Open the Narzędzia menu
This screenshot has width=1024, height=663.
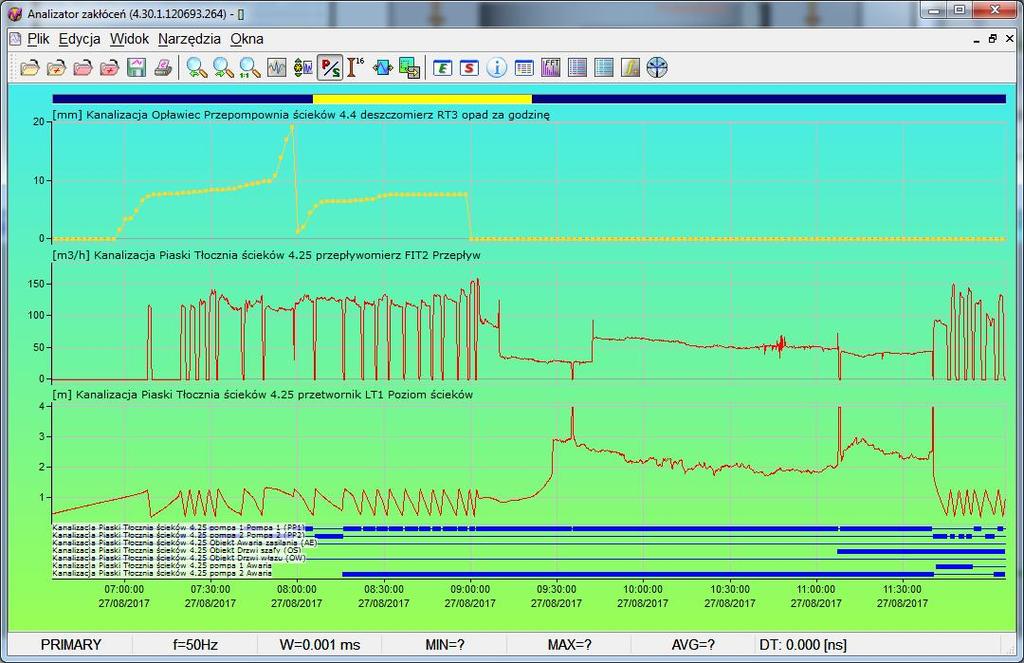189,39
